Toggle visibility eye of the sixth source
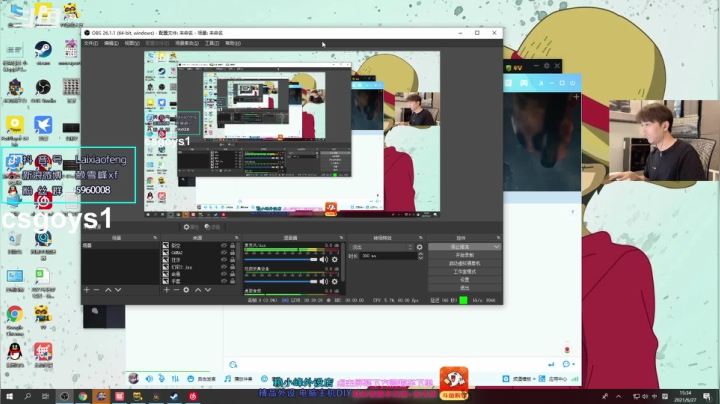 224,281
